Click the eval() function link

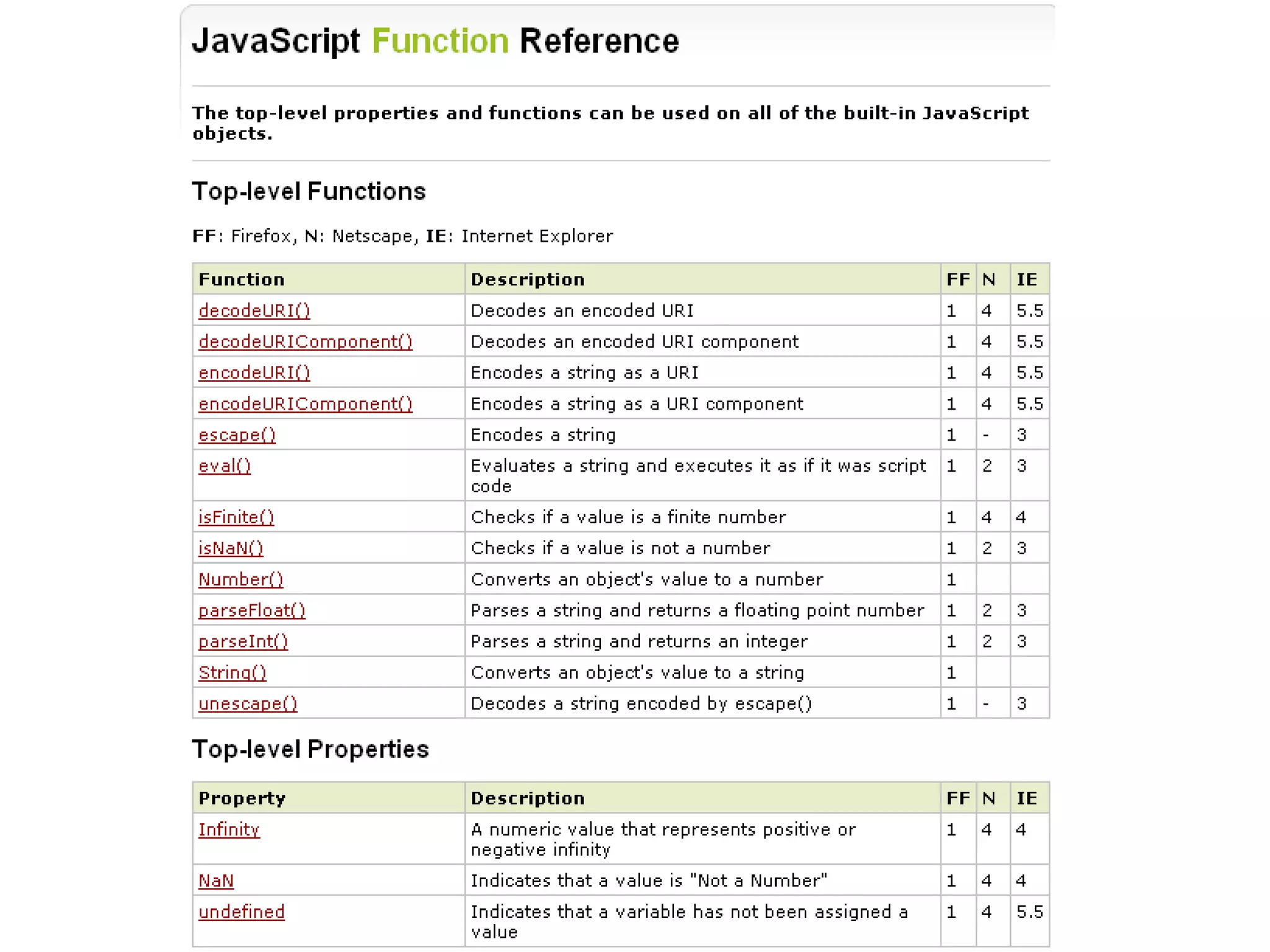coord(224,466)
